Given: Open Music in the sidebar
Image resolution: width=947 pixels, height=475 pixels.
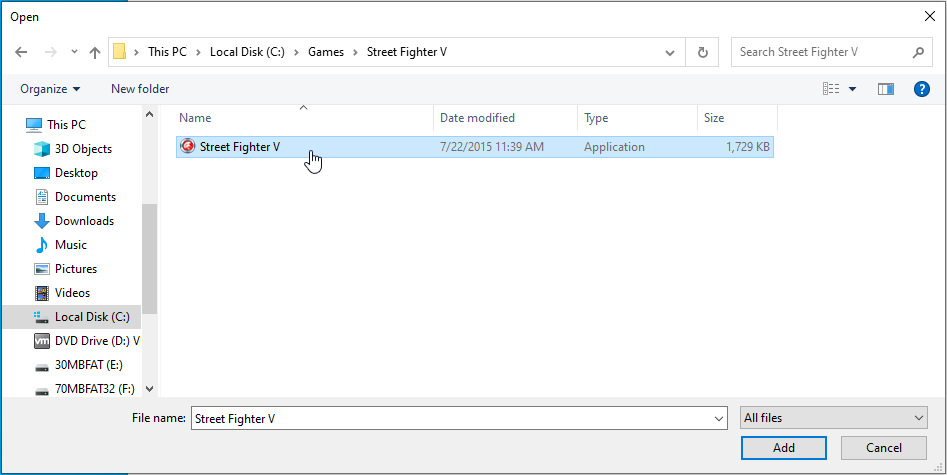Looking at the screenshot, I should pyautogui.click(x=71, y=245).
